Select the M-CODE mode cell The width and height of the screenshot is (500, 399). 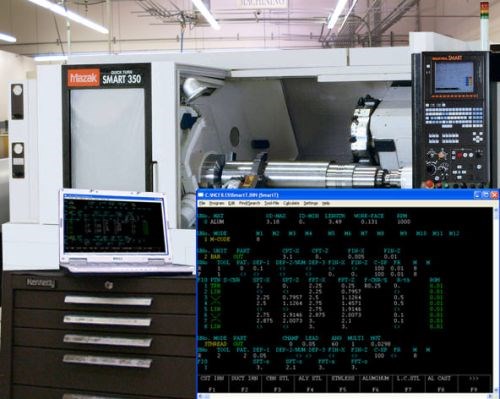coord(220,239)
